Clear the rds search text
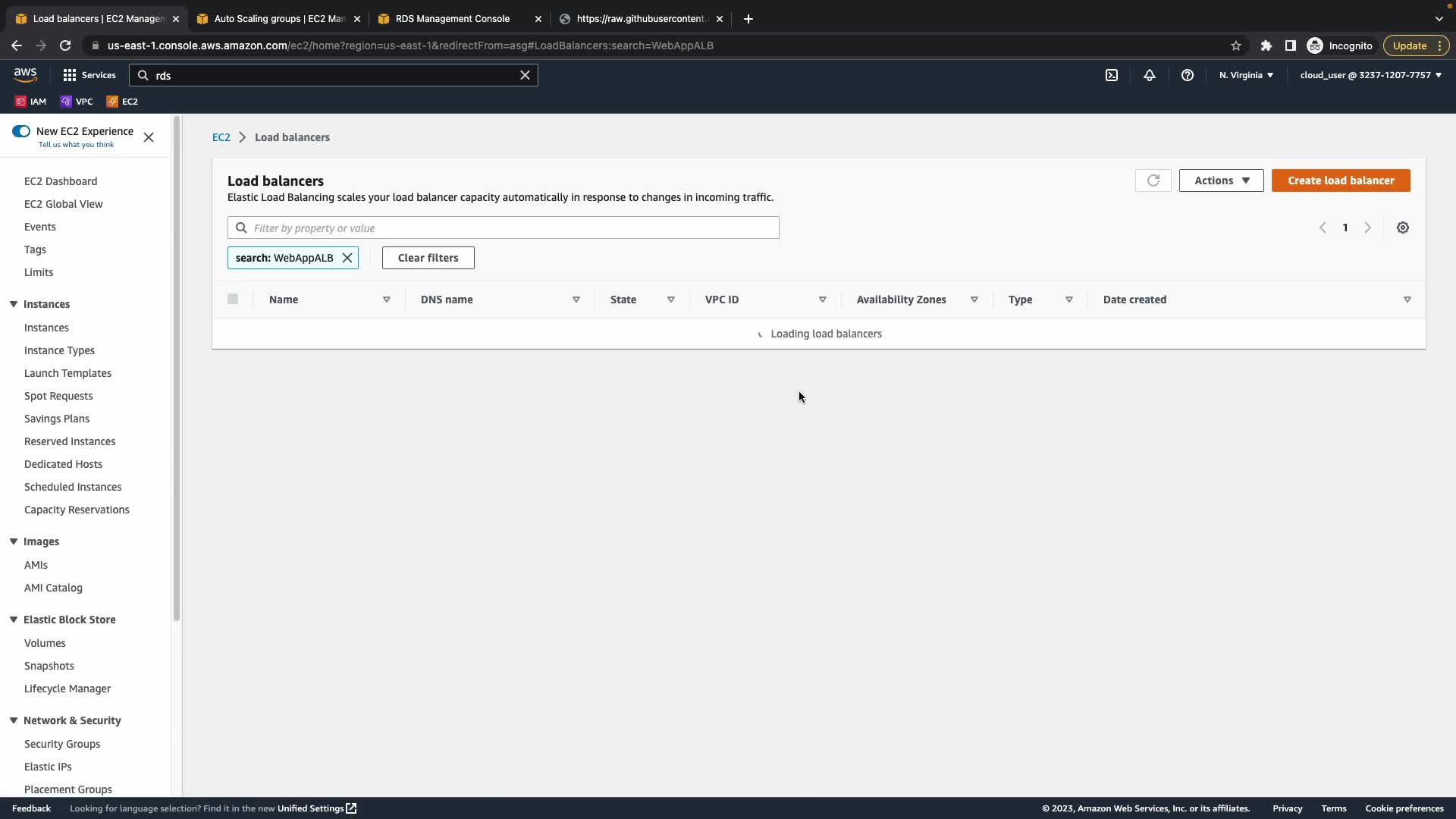The height and width of the screenshot is (819, 1456). pos(525,75)
